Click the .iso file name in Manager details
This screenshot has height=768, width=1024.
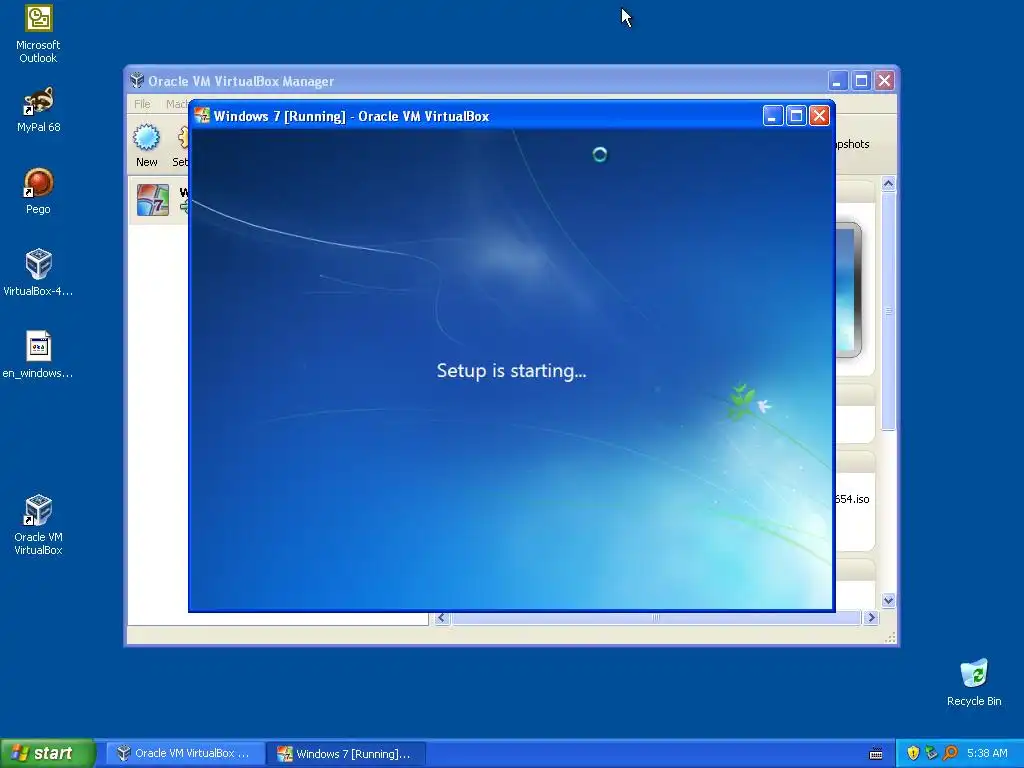coord(852,499)
